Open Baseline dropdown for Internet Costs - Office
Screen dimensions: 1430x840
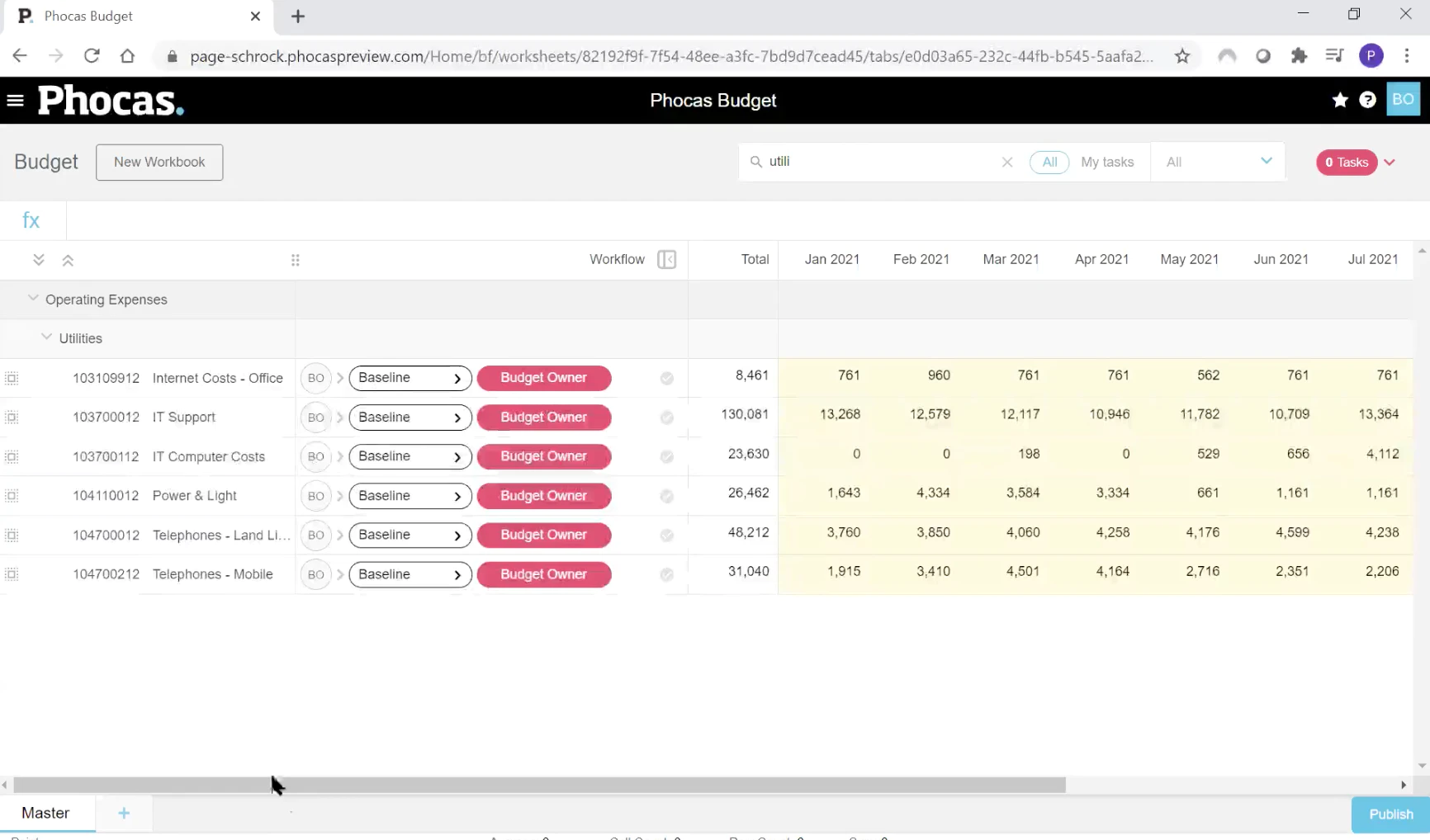point(410,378)
